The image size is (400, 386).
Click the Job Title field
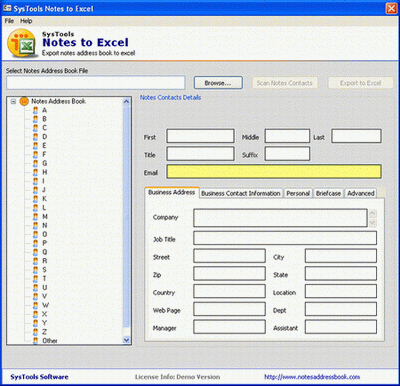point(285,238)
